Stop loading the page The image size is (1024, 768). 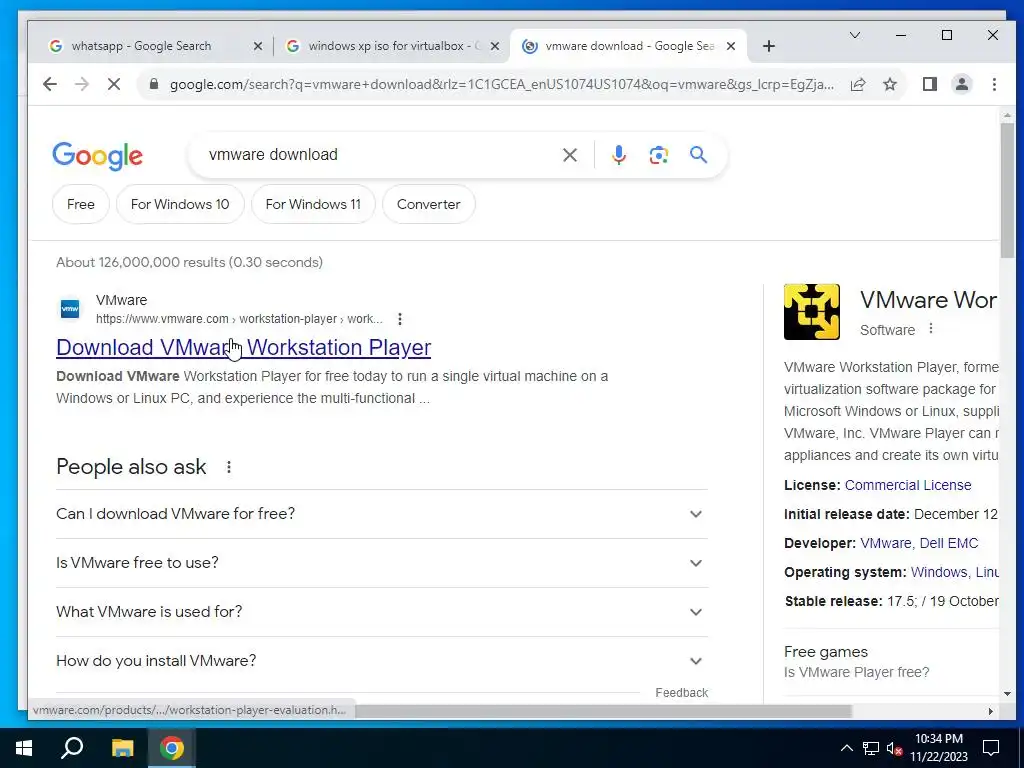click(x=114, y=84)
